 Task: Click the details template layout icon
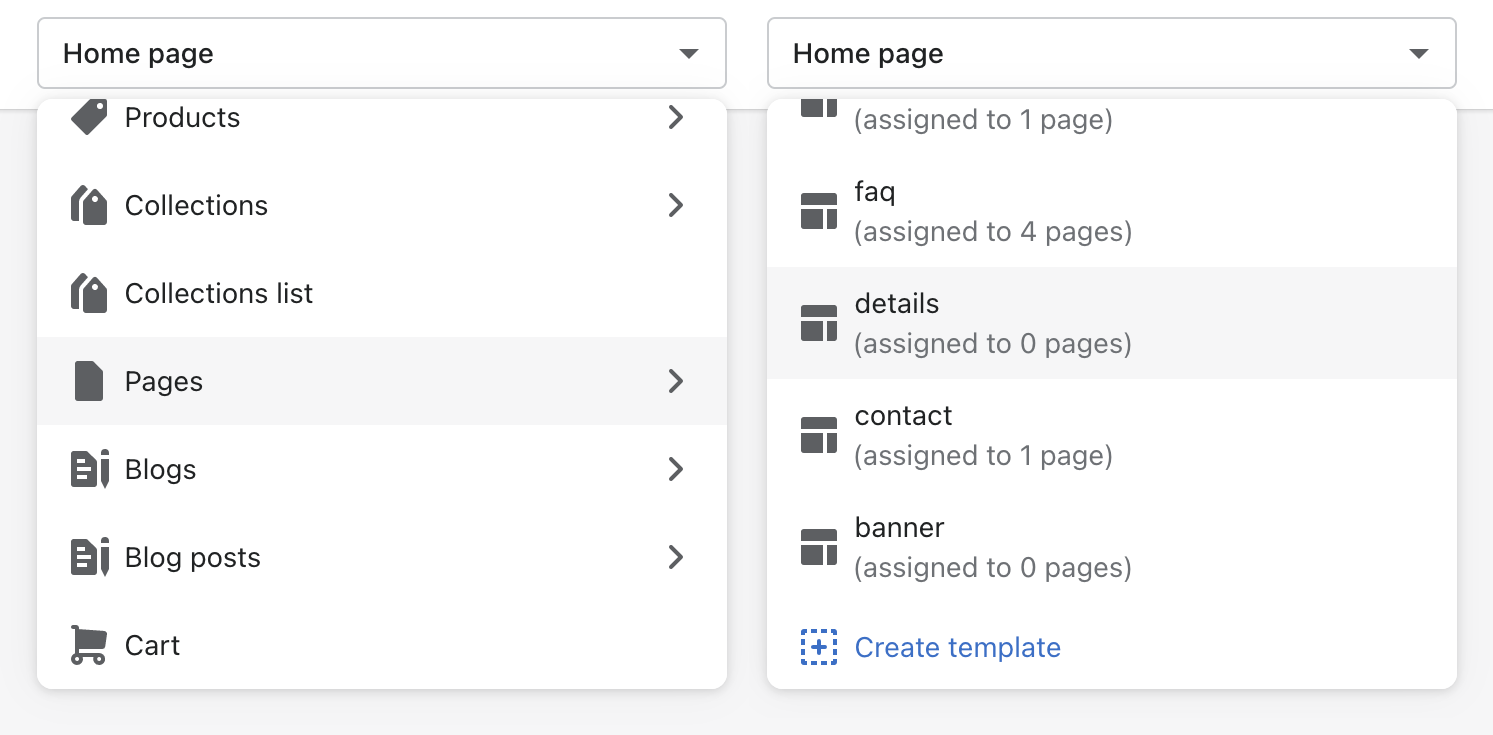pos(819,324)
